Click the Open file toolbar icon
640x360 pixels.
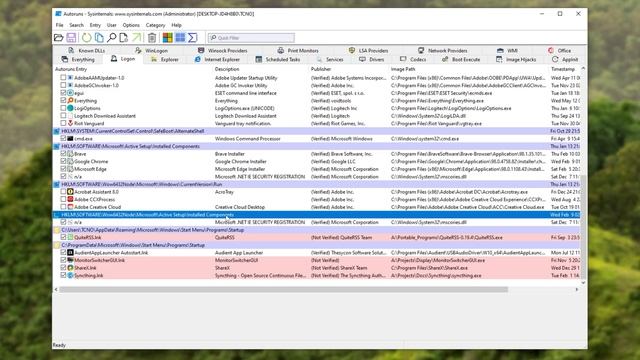click(58, 38)
